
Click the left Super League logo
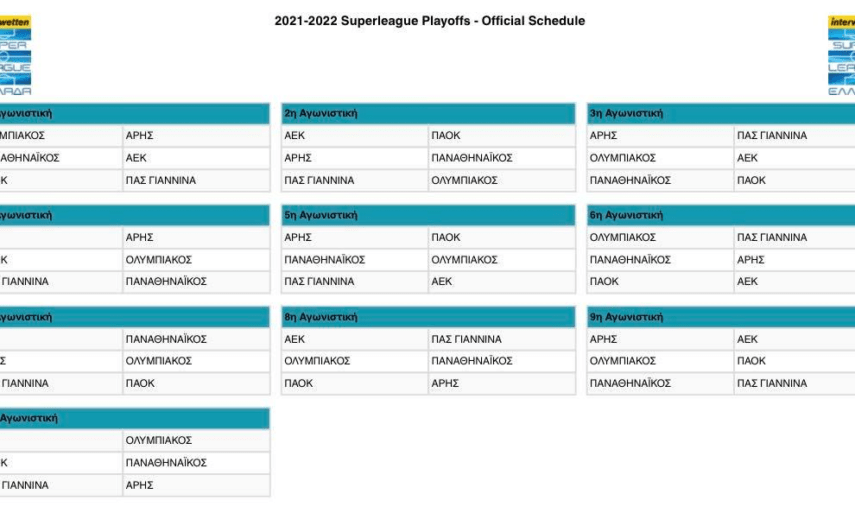click(16, 54)
